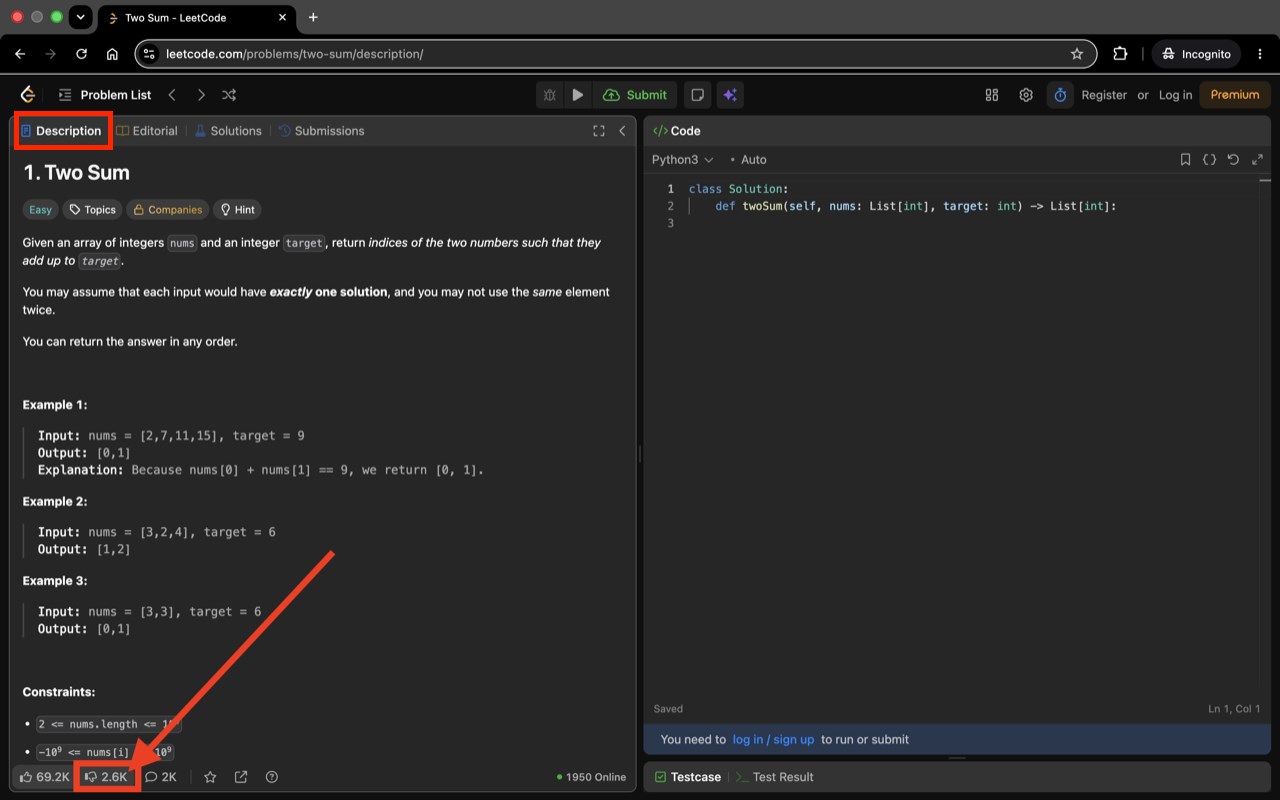Reveal the Hint

click(238, 210)
